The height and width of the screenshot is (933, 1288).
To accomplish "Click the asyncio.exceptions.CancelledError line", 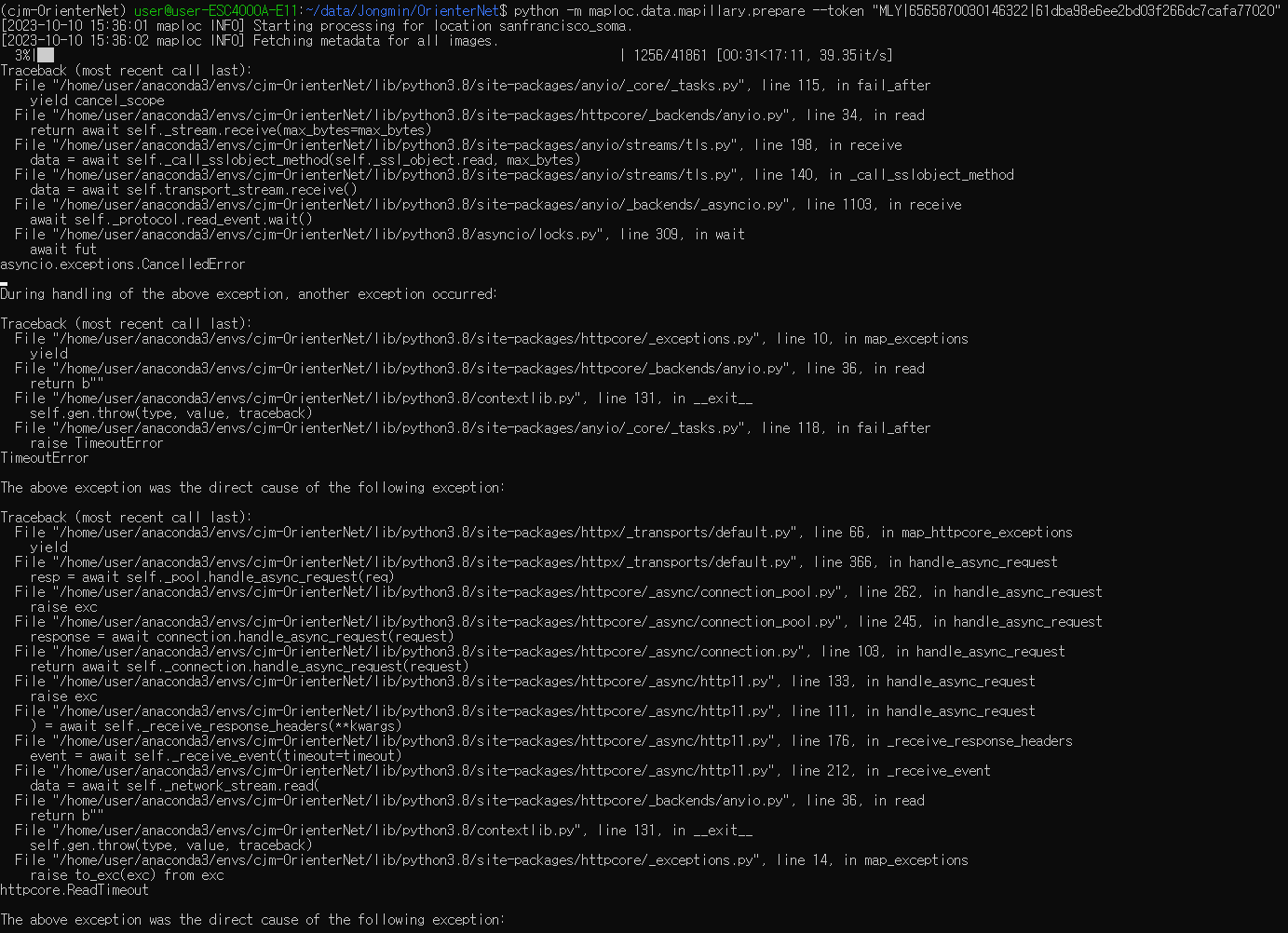I will coord(122,264).
